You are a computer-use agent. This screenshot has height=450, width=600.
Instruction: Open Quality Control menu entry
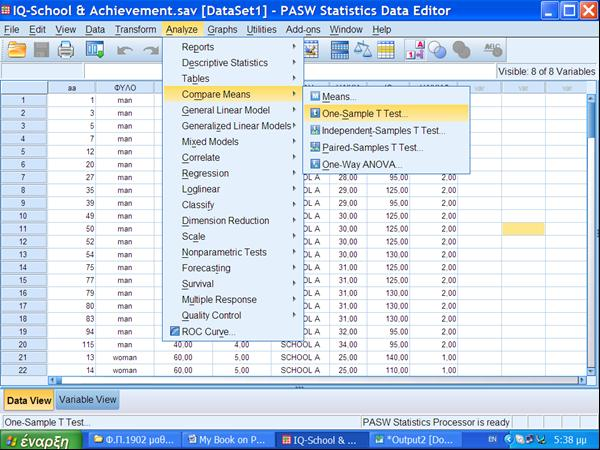[x=233, y=315]
